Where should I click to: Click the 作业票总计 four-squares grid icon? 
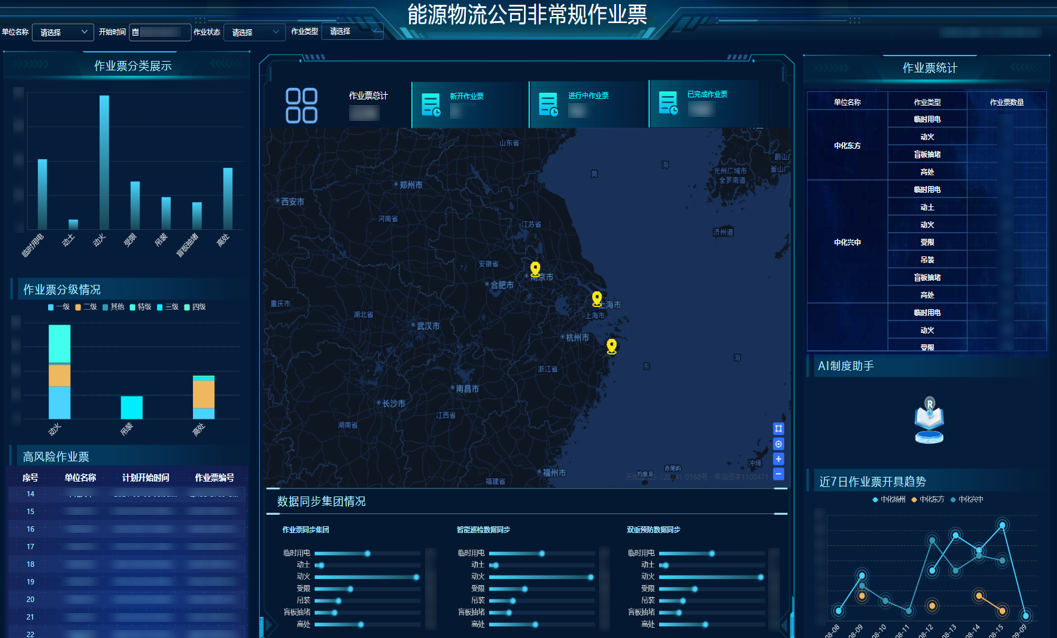(301, 105)
